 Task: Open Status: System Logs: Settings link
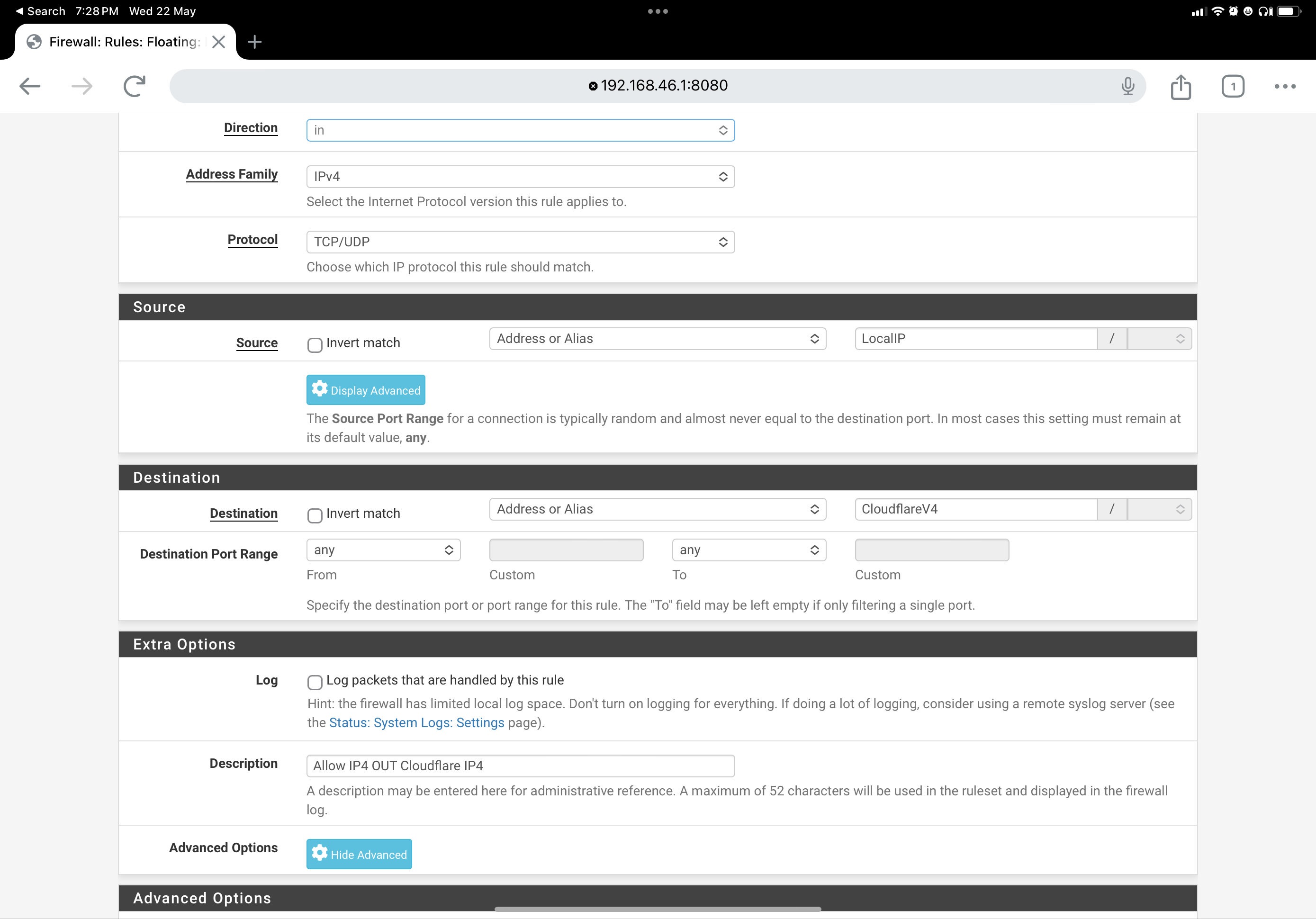(417, 723)
